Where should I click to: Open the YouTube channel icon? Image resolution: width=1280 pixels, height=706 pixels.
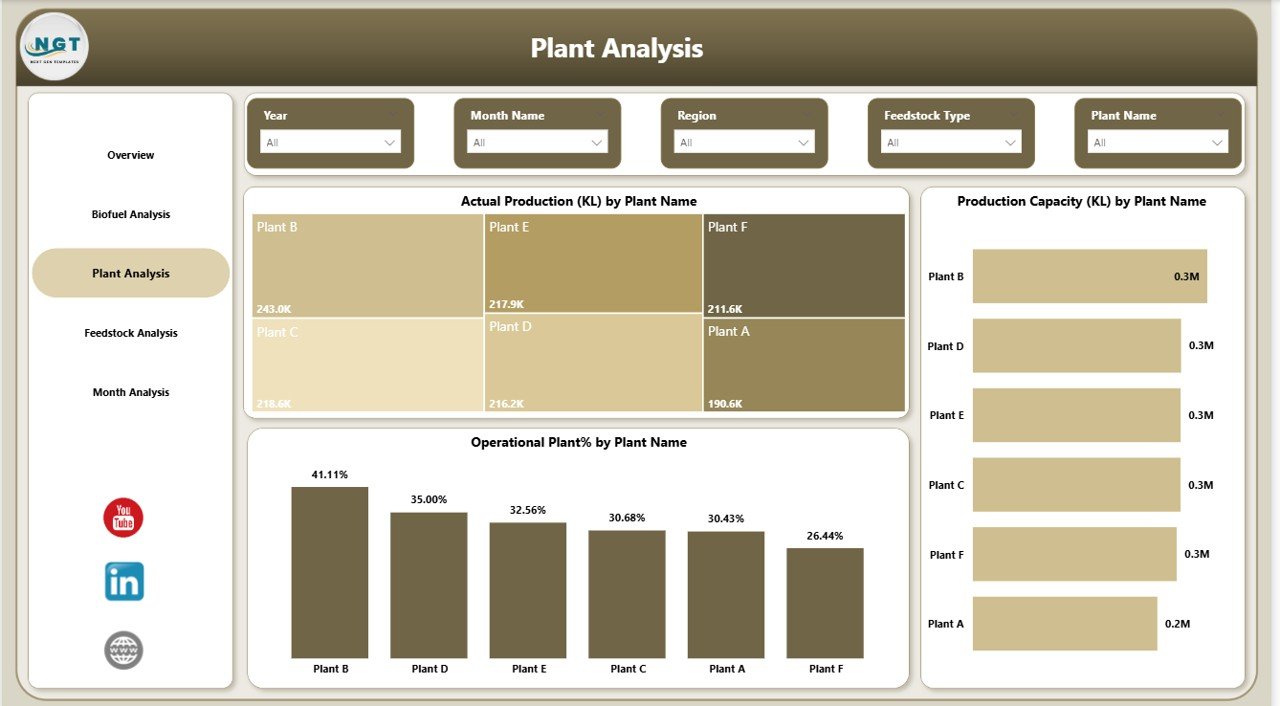pyautogui.click(x=122, y=518)
